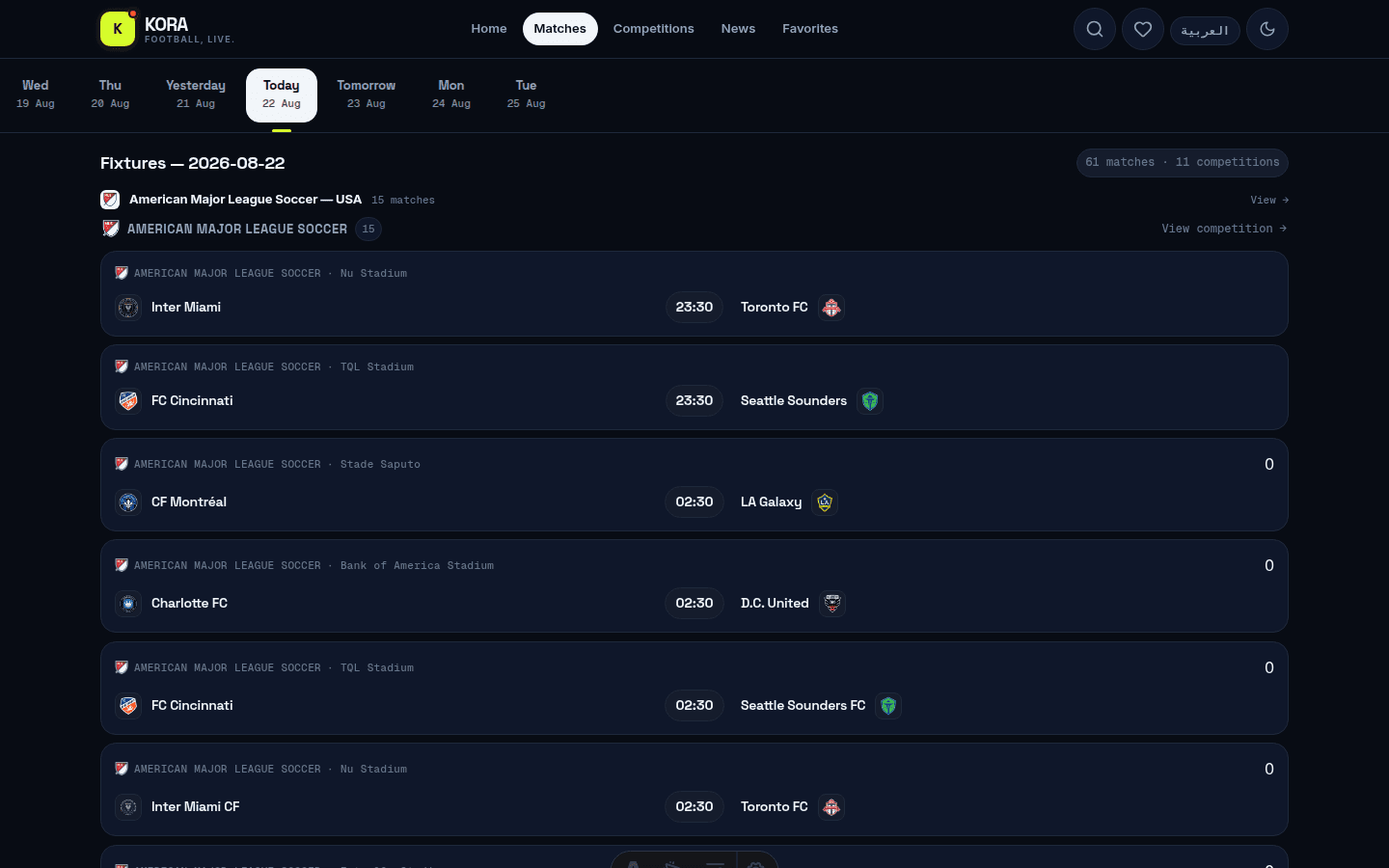Select the Tue 25 Aug date tab
Image resolution: width=1389 pixels, height=868 pixels.
click(x=527, y=95)
